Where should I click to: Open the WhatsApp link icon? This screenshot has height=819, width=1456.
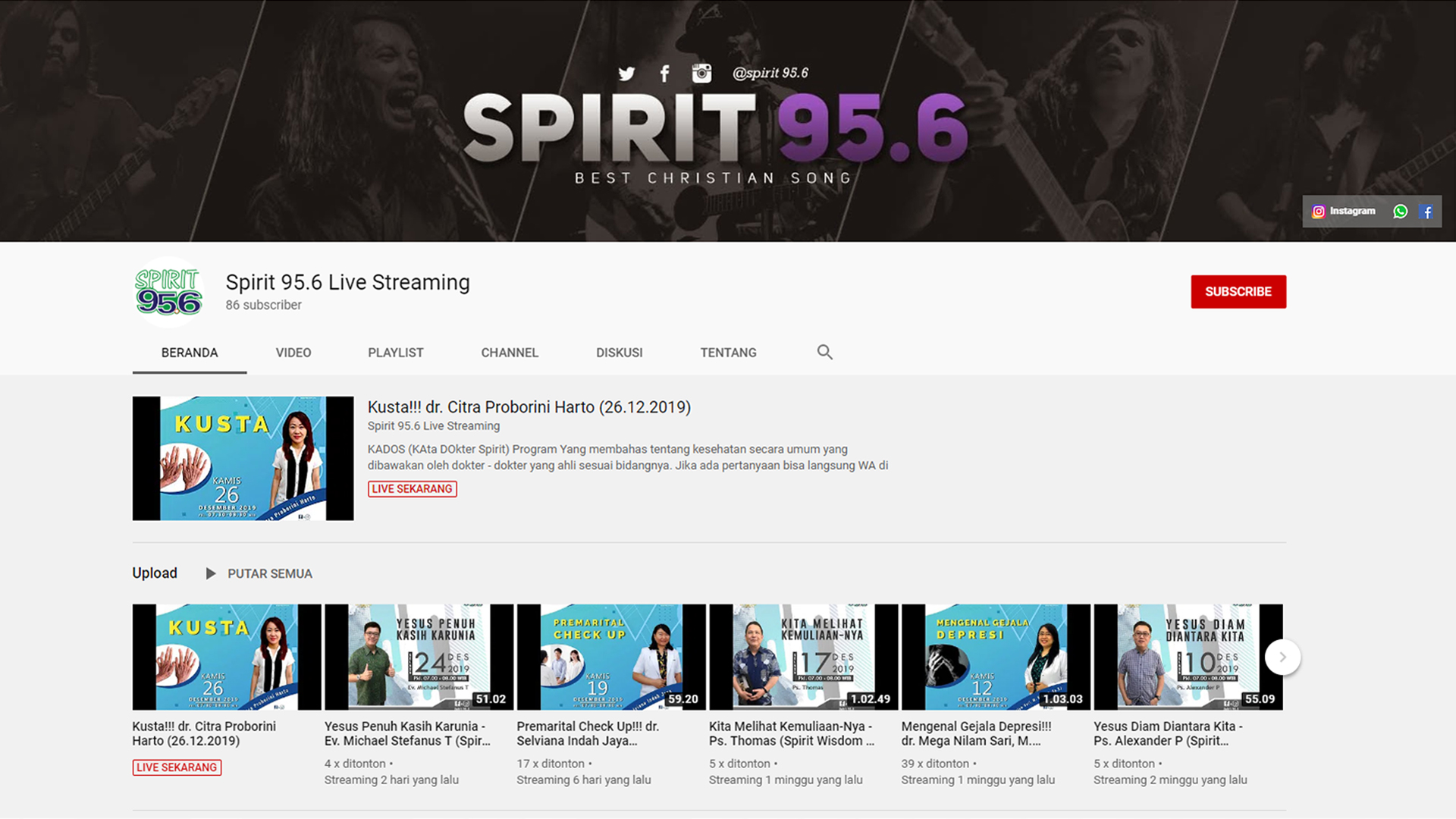(x=1400, y=212)
